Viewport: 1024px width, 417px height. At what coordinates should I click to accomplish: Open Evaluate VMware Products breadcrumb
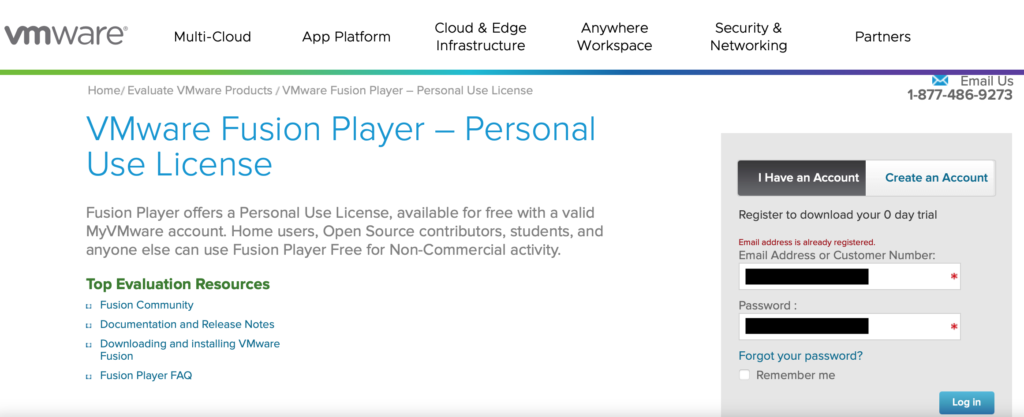pyautogui.click(x=199, y=90)
